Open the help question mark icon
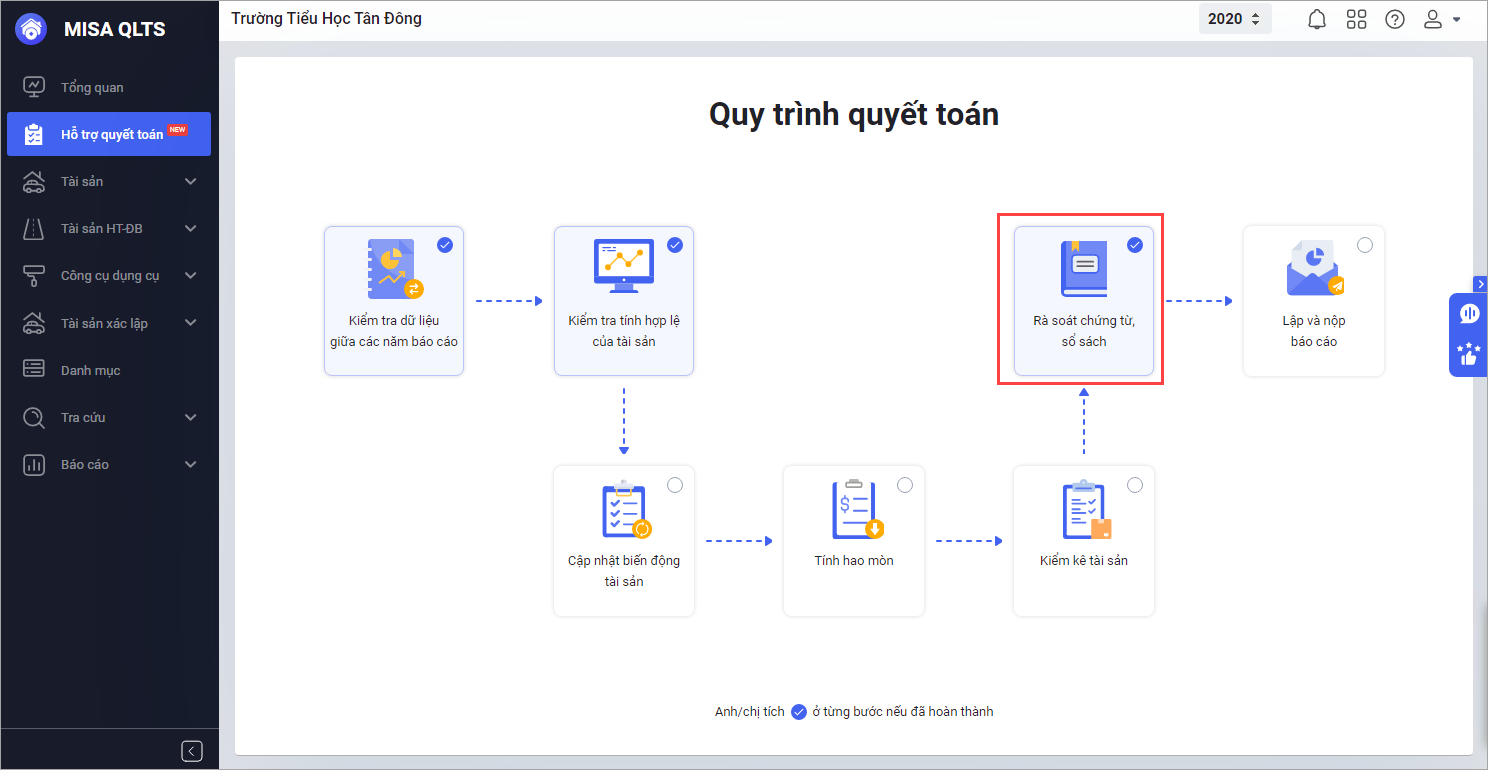The height and width of the screenshot is (770, 1488). pyautogui.click(x=1395, y=19)
